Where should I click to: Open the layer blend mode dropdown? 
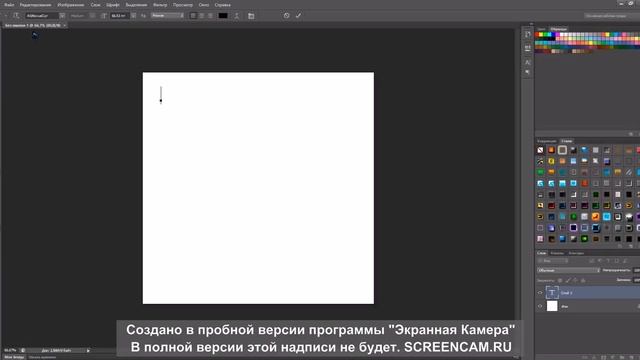coord(569,270)
